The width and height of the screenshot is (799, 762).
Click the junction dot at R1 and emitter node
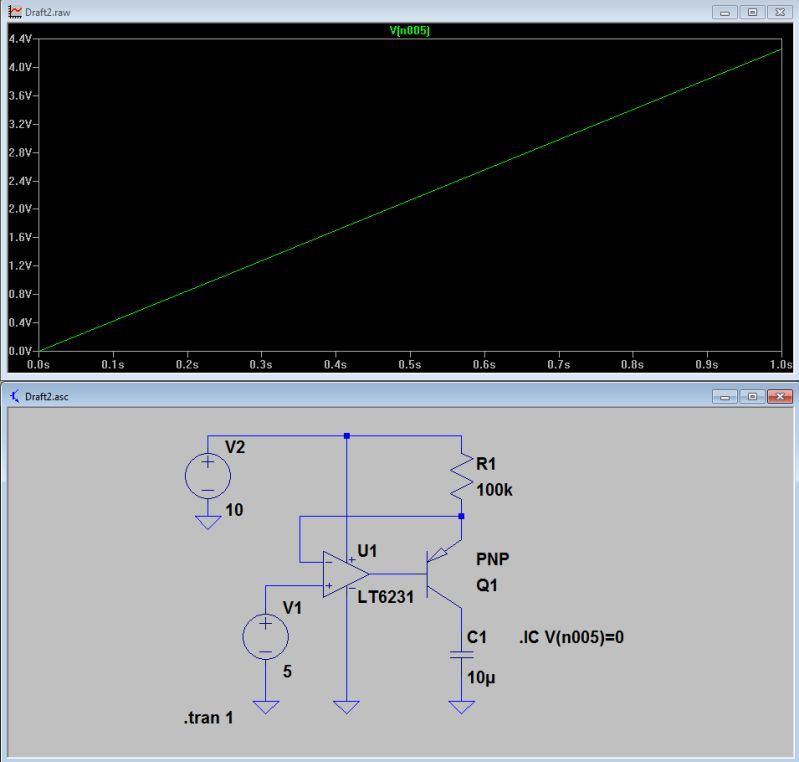462,516
